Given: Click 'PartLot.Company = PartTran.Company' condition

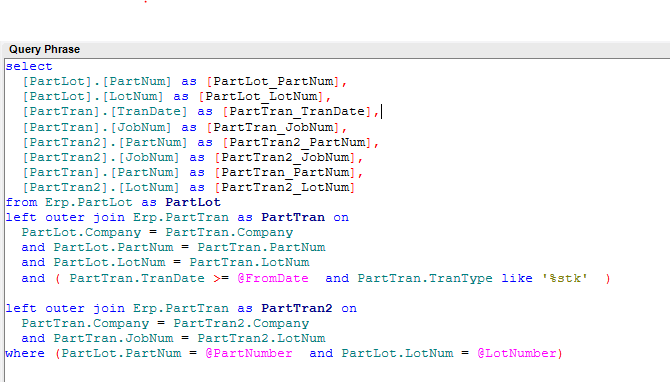Looking at the screenshot, I should [157, 232].
